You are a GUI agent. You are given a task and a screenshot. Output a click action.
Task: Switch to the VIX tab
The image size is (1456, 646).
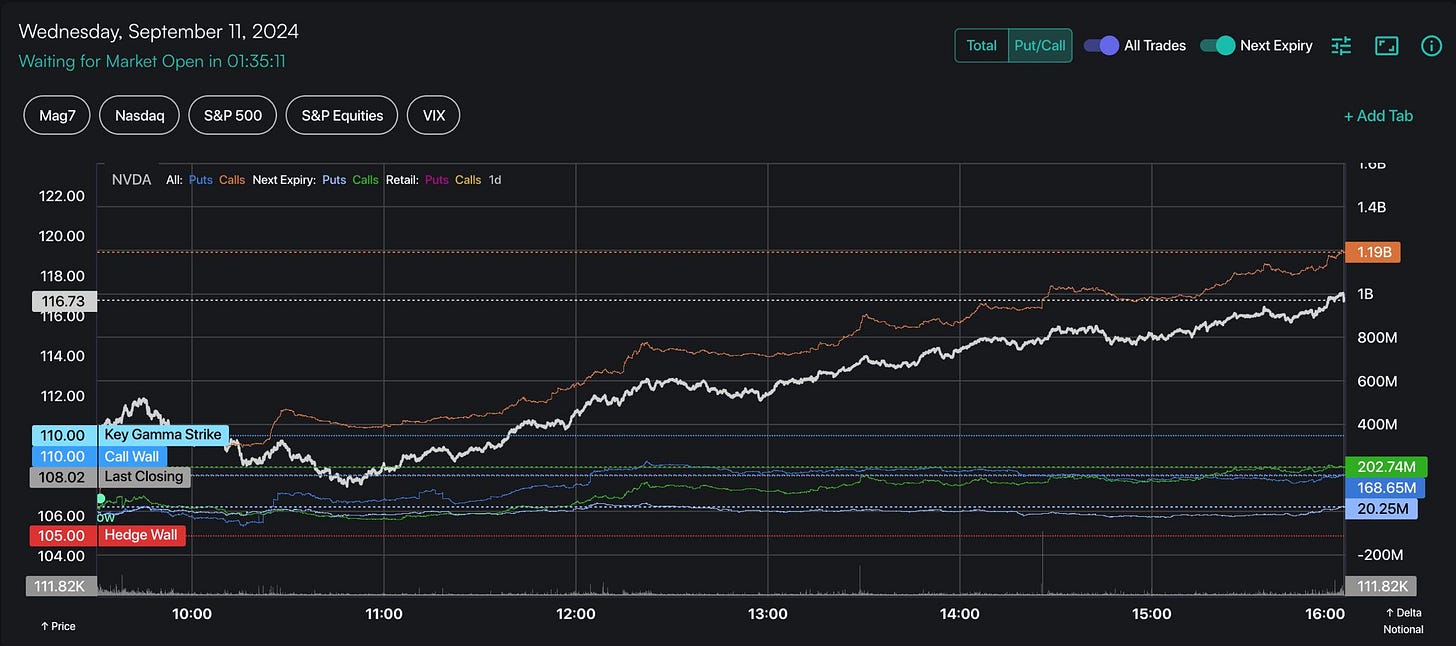pyautogui.click(x=434, y=115)
